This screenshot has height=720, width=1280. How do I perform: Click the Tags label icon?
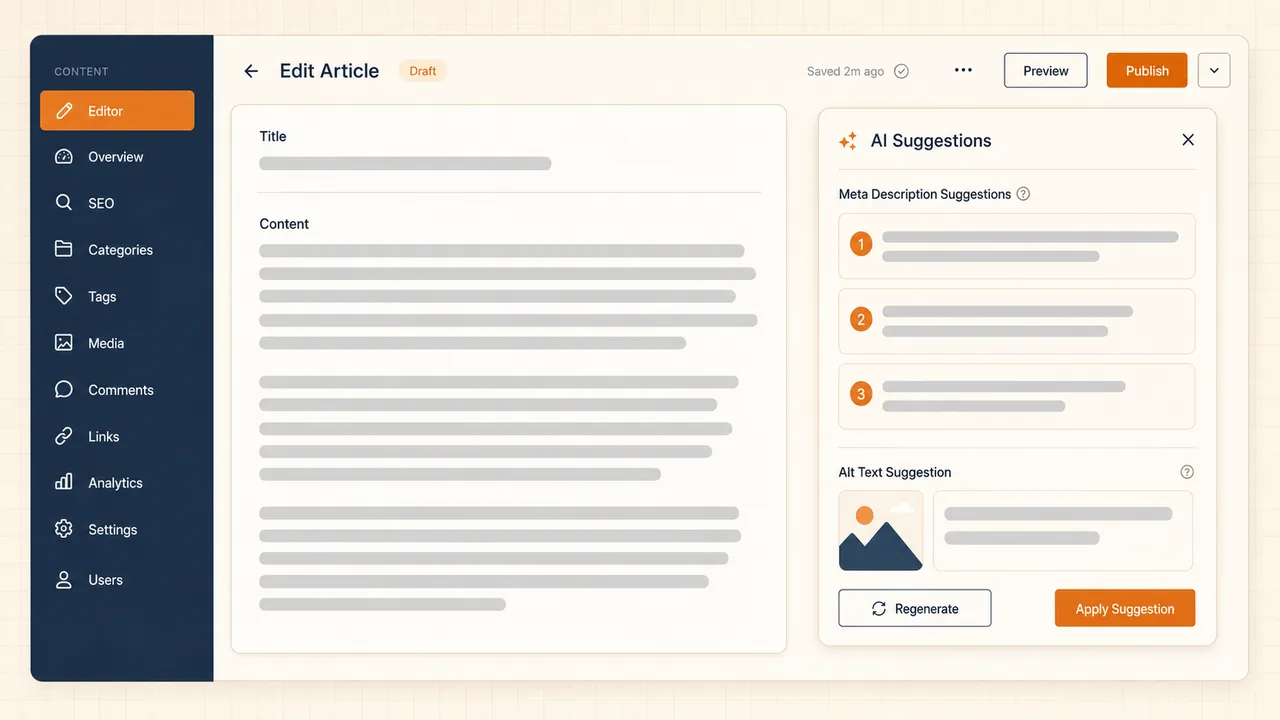[x=64, y=296]
